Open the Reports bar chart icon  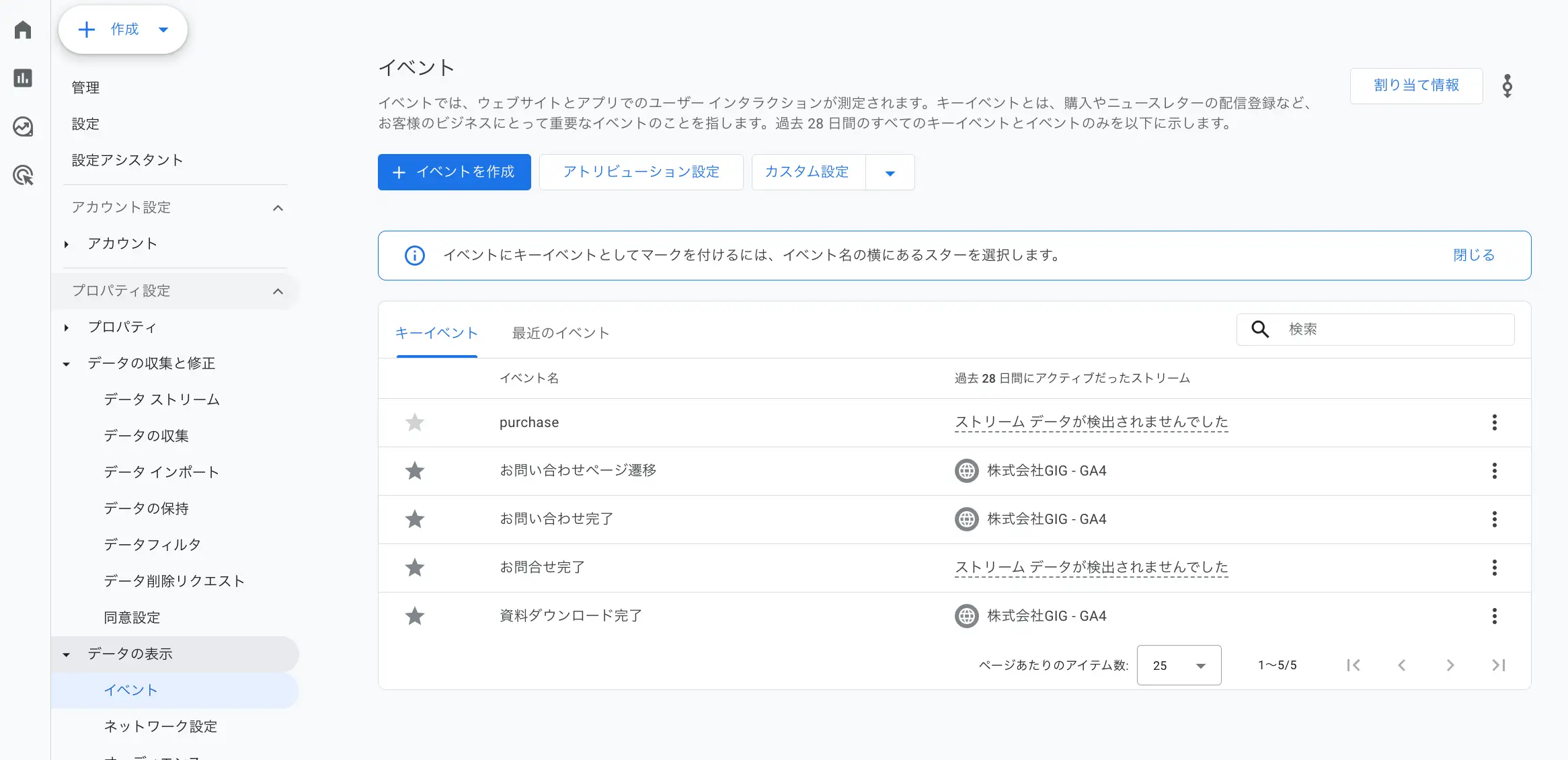point(23,78)
